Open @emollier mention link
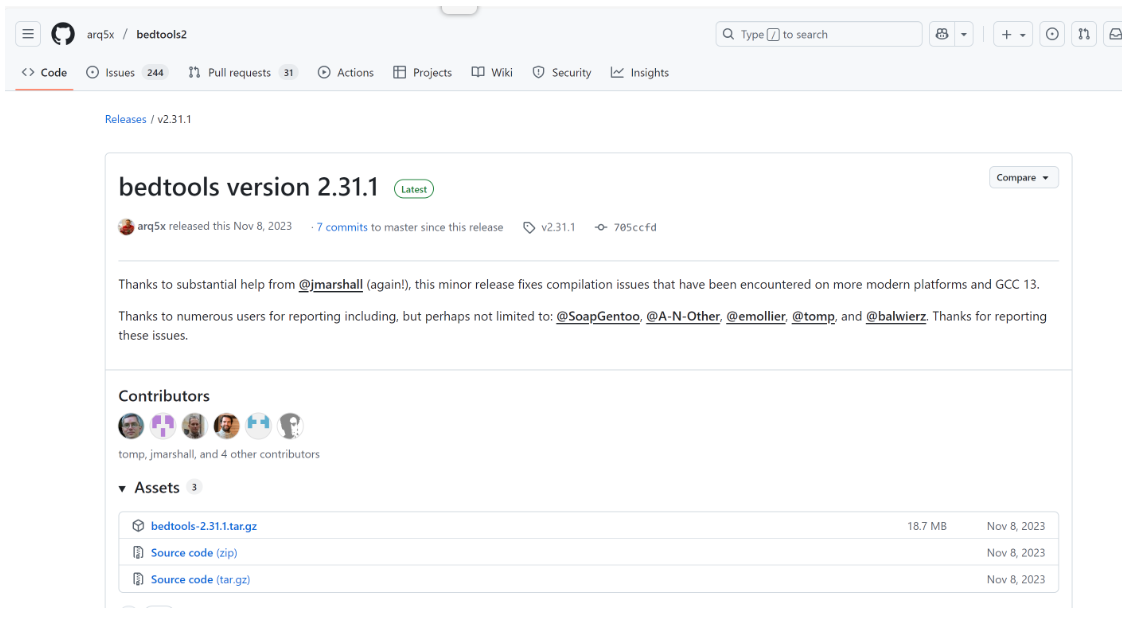The width and height of the screenshot is (1122, 622). click(756, 316)
